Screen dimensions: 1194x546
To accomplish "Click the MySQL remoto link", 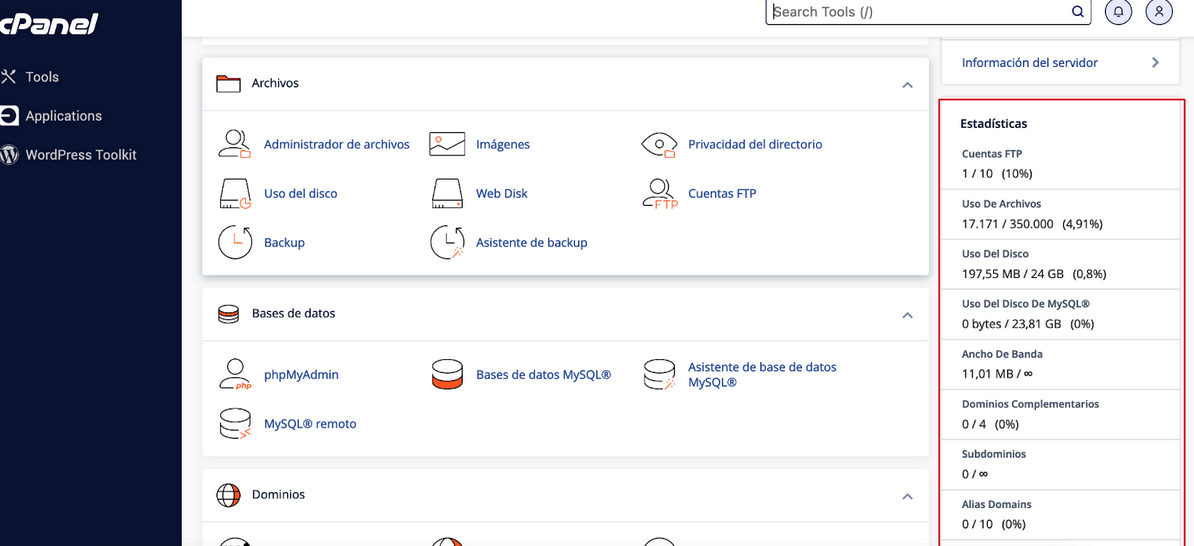I will 310,424.
